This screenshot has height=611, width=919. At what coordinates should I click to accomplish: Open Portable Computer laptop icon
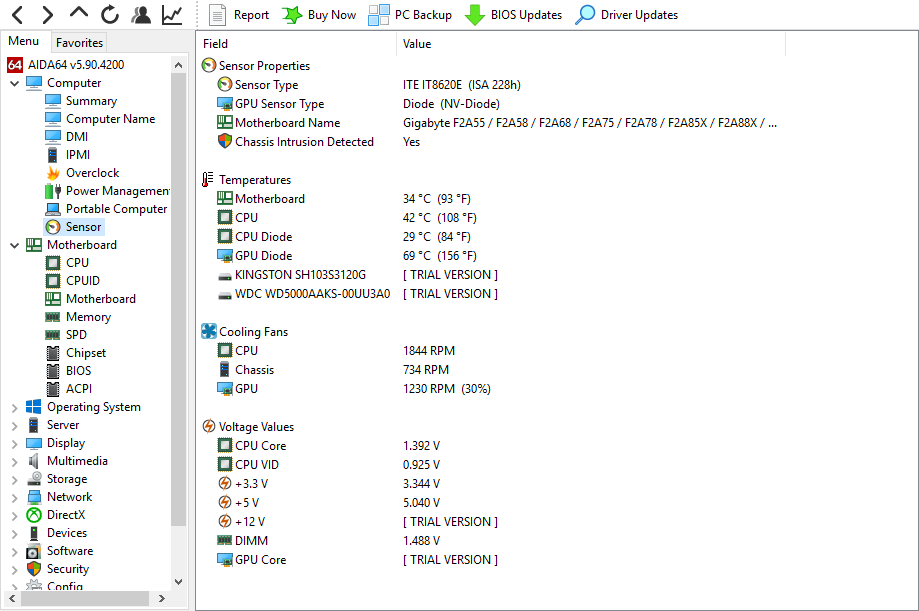coord(53,209)
